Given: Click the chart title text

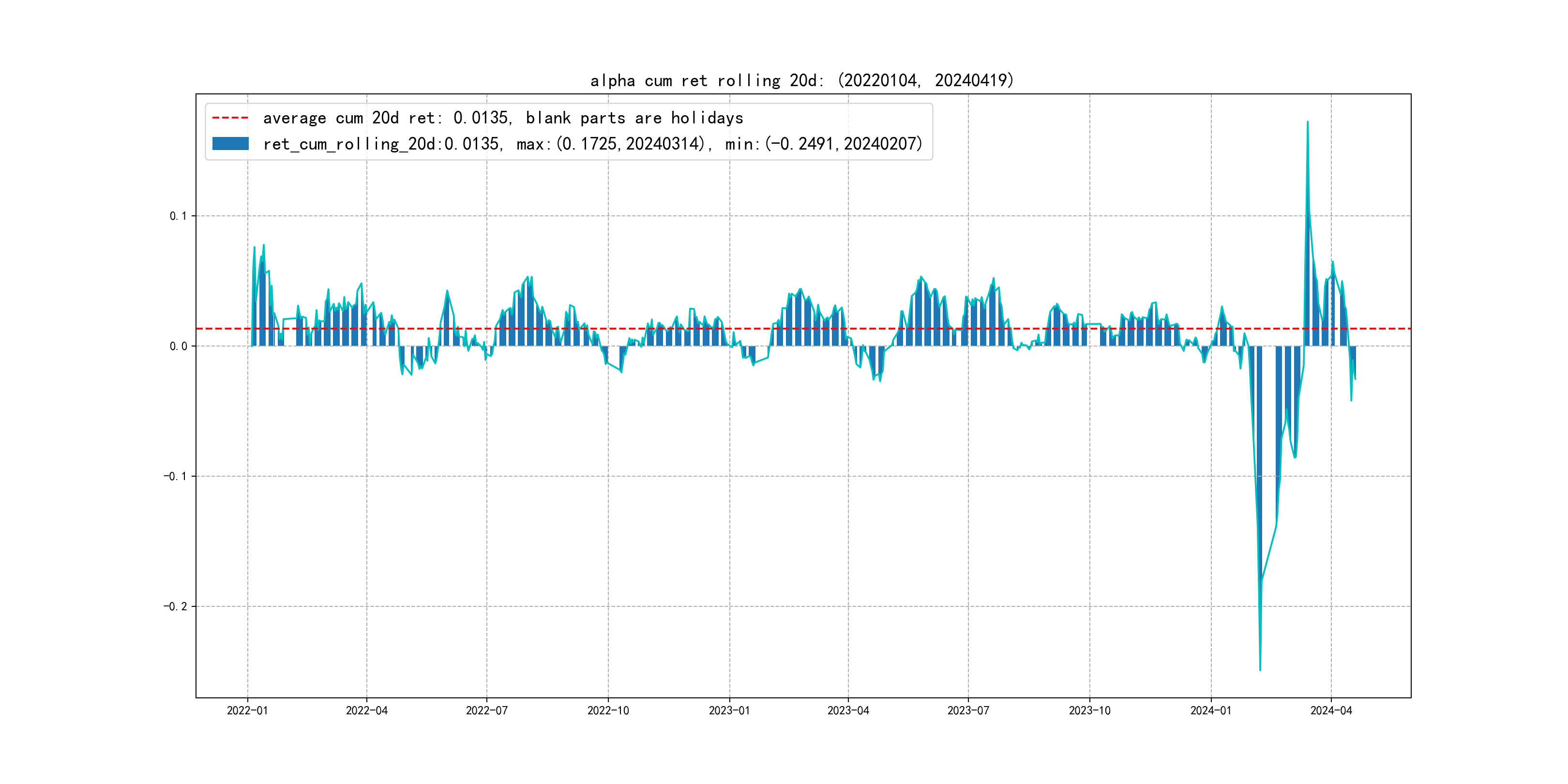Looking at the screenshot, I should coord(801,80).
